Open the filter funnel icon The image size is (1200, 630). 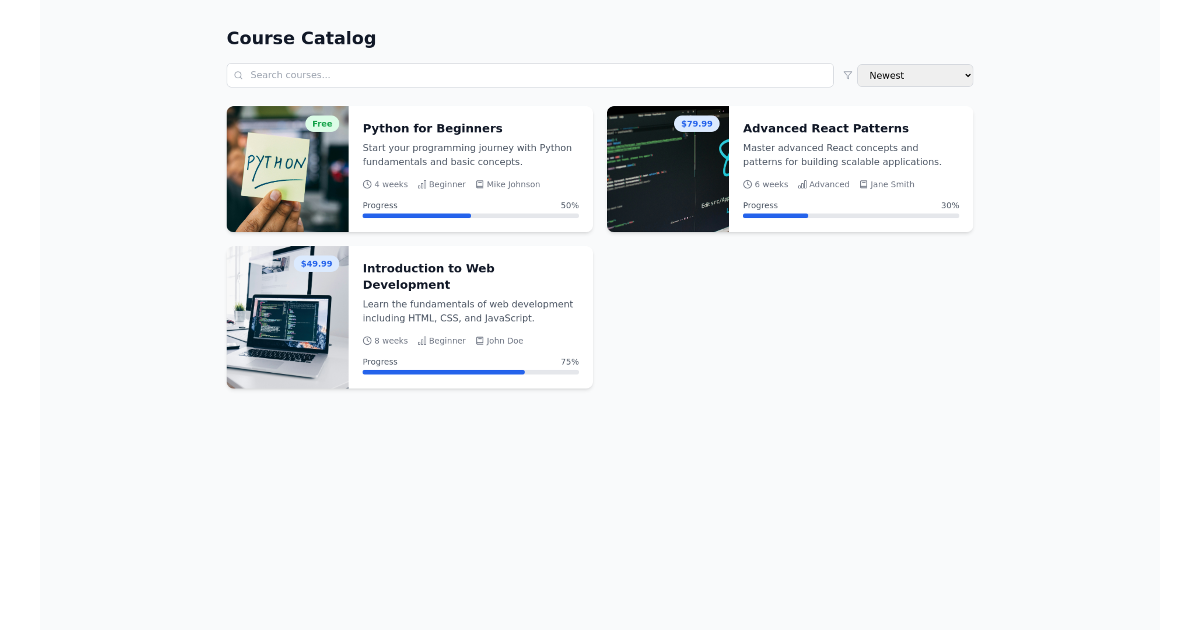pos(847,75)
